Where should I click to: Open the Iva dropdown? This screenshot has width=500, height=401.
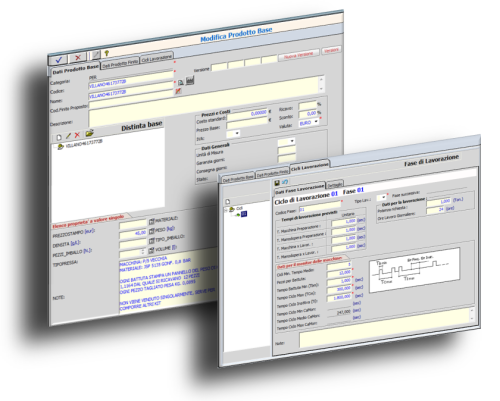pyautogui.click(x=233, y=134)
